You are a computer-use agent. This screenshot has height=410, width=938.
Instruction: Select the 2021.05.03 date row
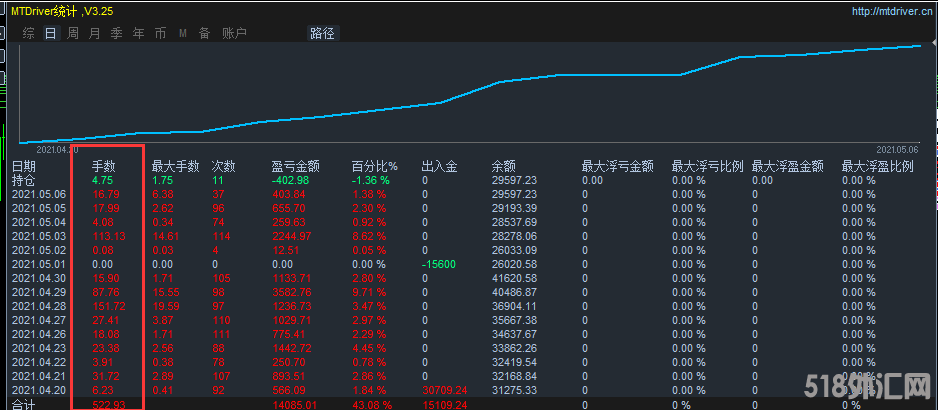click(38, 236)
